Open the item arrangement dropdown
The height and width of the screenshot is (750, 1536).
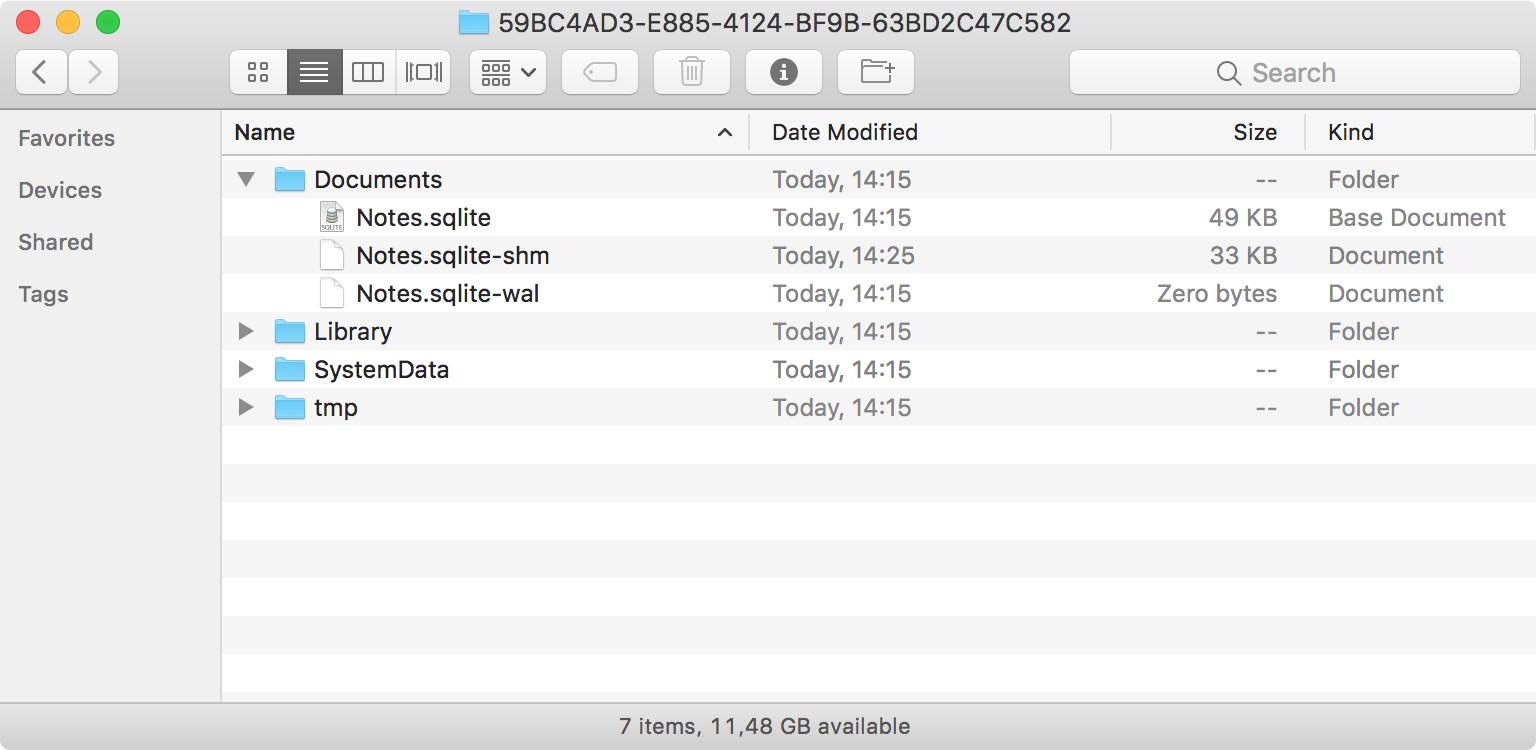506,71
